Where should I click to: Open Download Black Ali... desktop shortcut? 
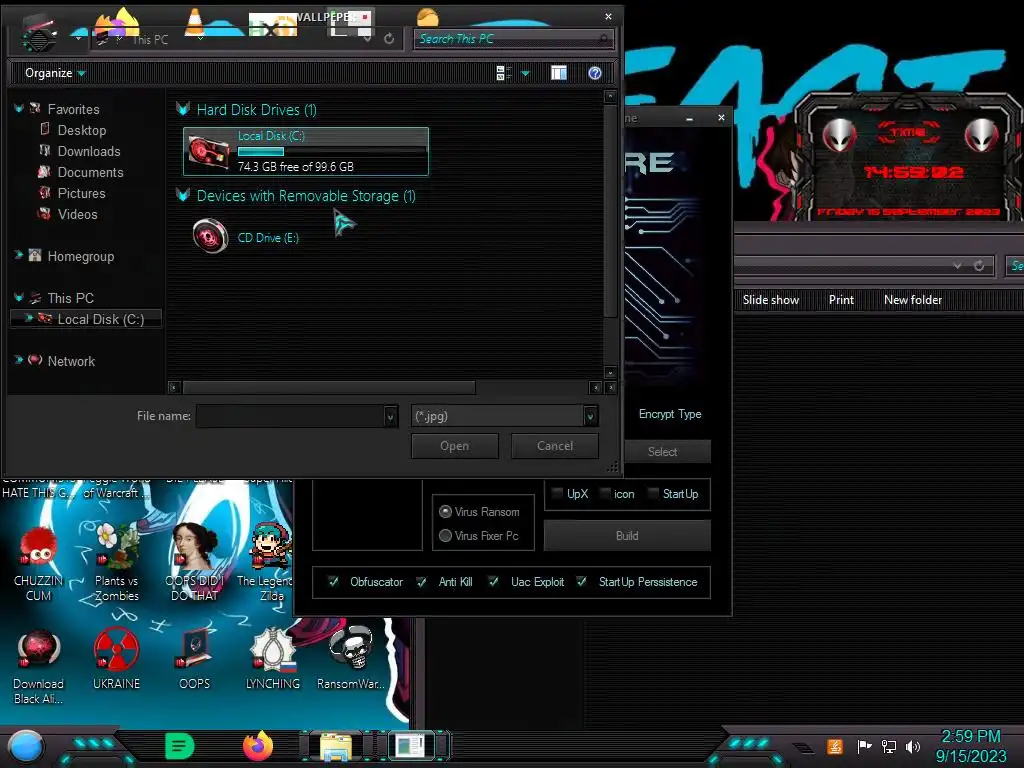(39, 667)
